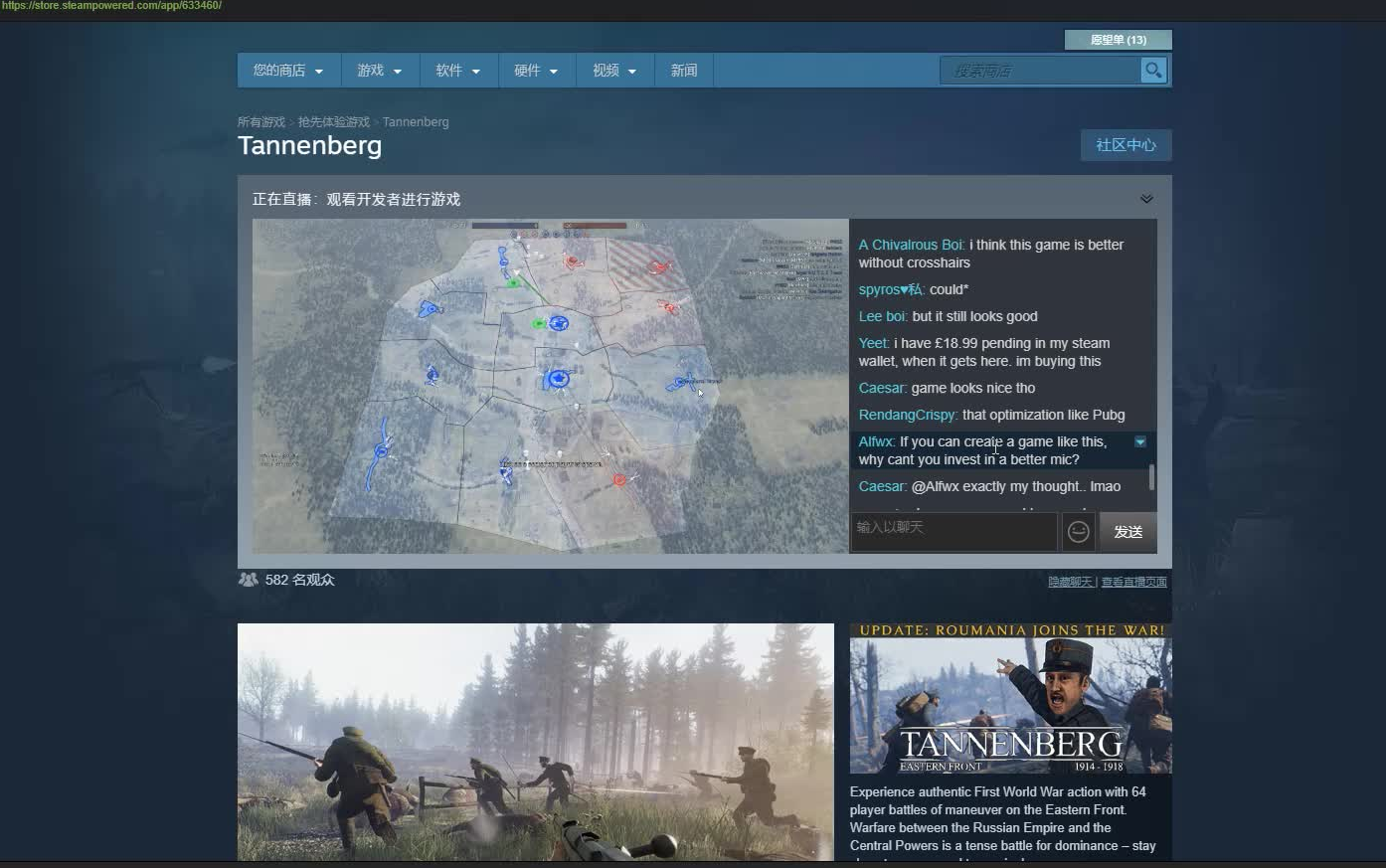The image size is (1386, 868).
Task: Click the Alfwx username in chat
Action: (x=877, y=441)
